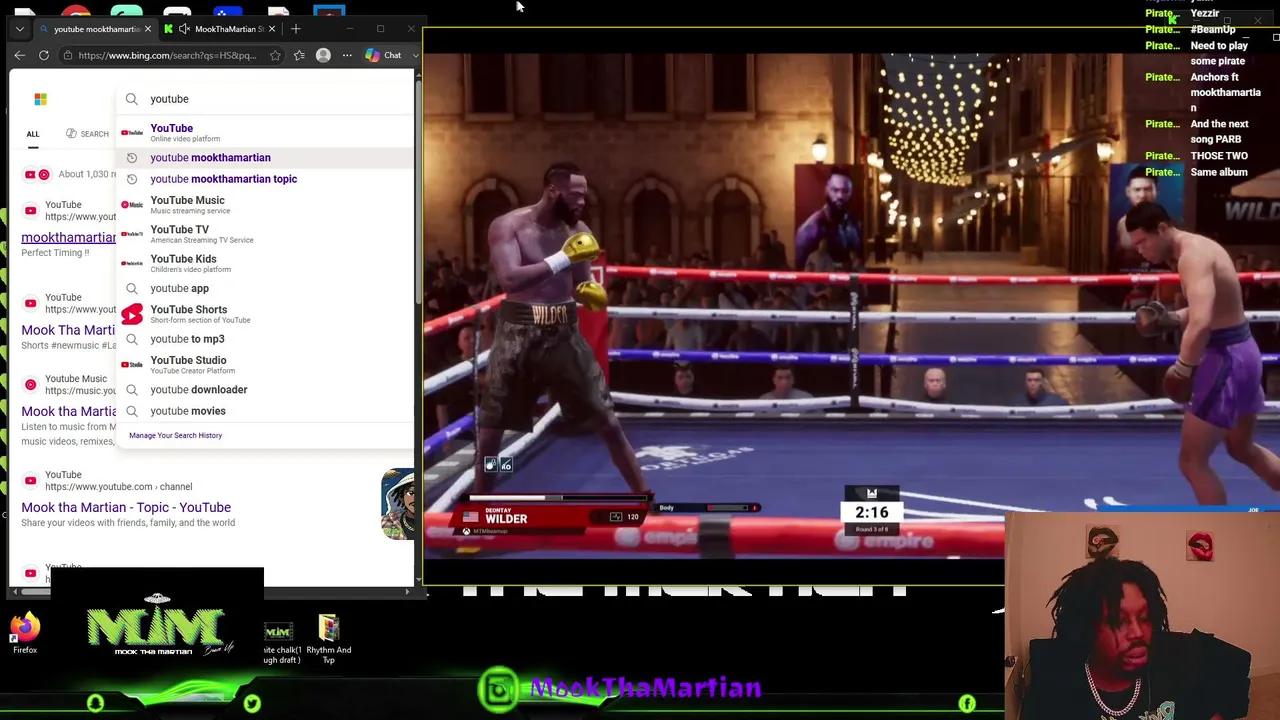
Task: Open the Firefox desktop shortcut
Action: [25, 633]
